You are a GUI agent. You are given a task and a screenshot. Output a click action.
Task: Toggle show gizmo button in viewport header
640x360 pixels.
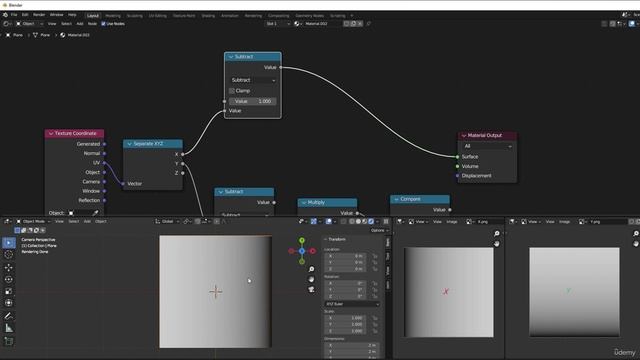point(314,221)
